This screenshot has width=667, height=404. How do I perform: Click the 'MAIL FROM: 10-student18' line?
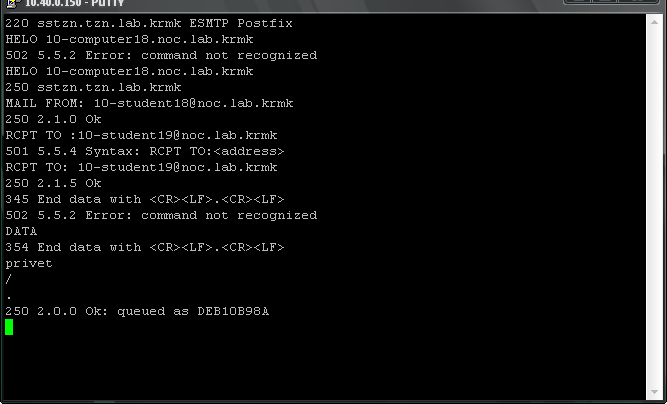coord(149,103)
